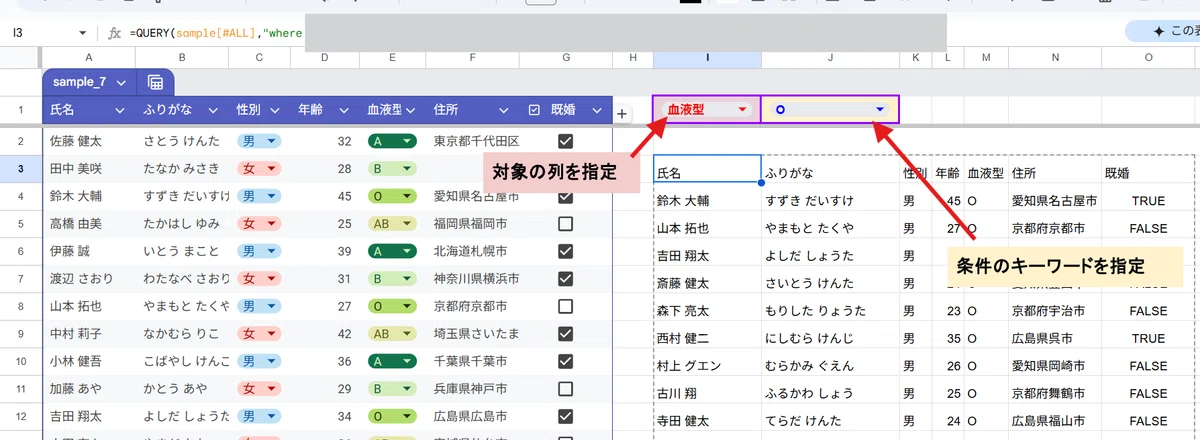
Task: Open table options icon beside sample_7
Action: [x=155, y=82]
